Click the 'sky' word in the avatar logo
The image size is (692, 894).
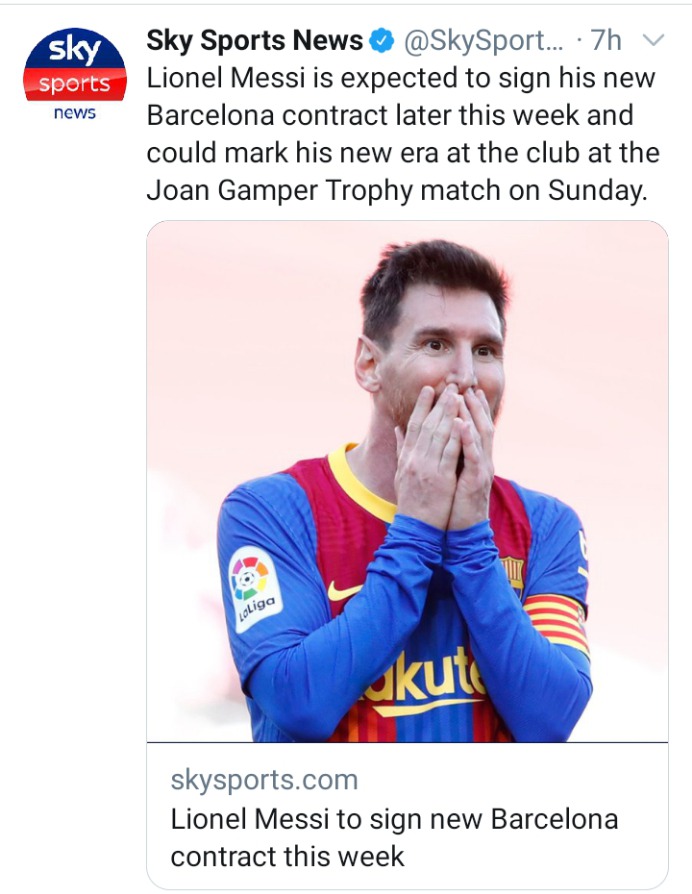tap(74, 50)
